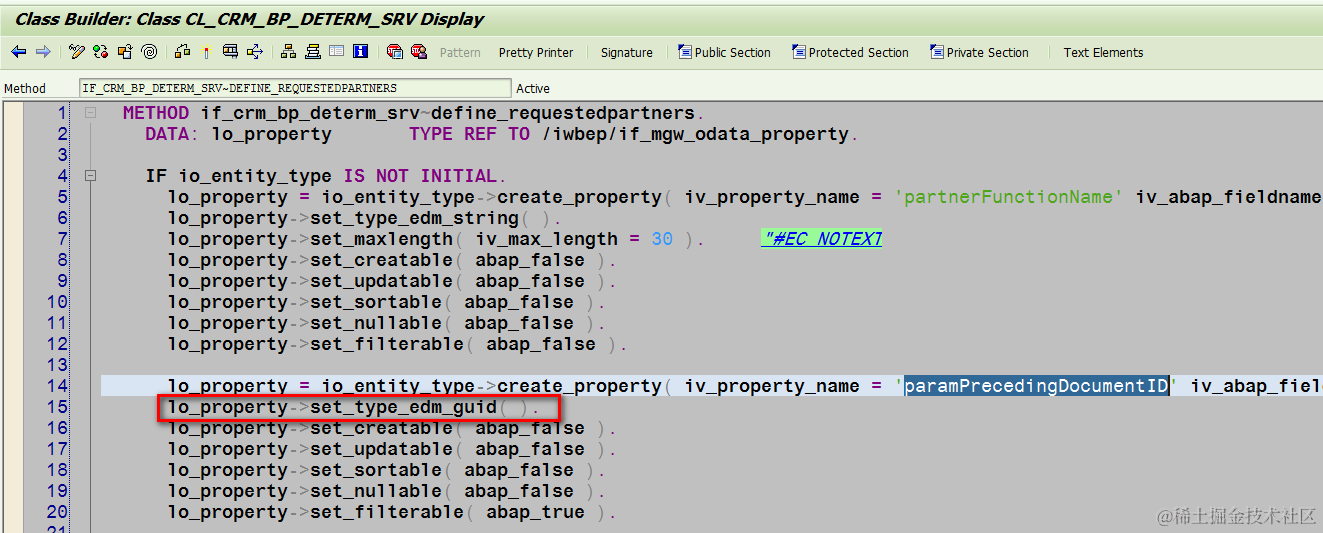The height and width of the screenshot is (533, 1323).
Task: Click set_nullable on line 11
Action: click(376, 323)
